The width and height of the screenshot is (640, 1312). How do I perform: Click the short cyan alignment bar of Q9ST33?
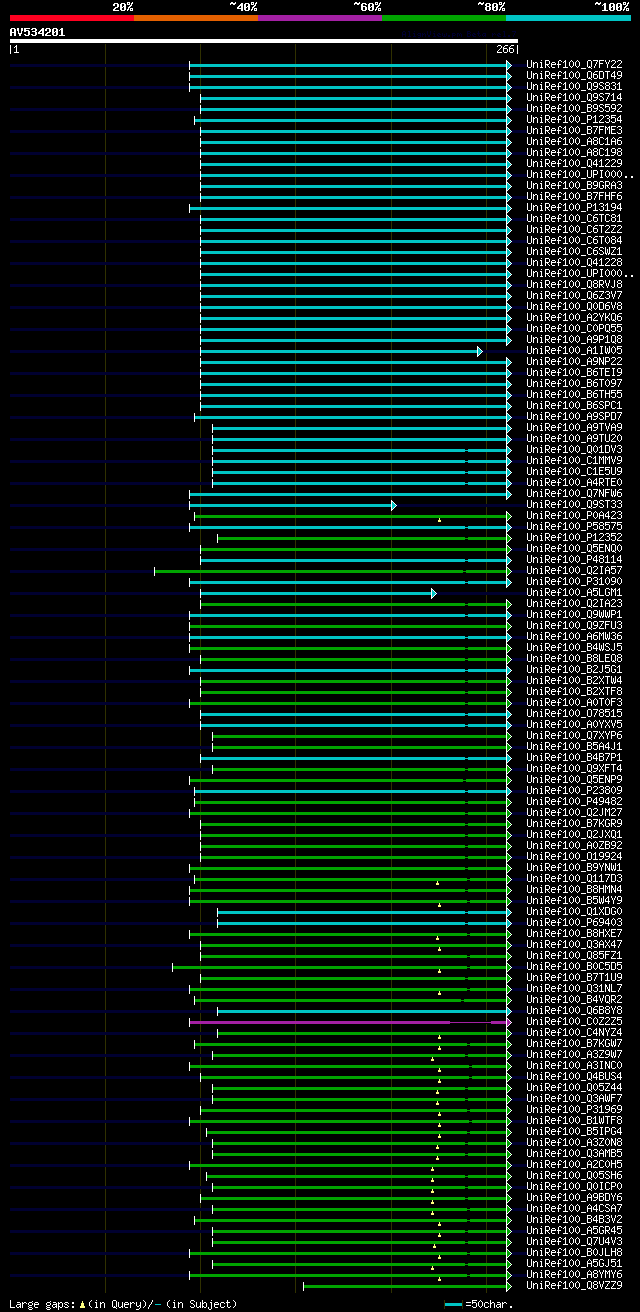click(x=293, y=505)
